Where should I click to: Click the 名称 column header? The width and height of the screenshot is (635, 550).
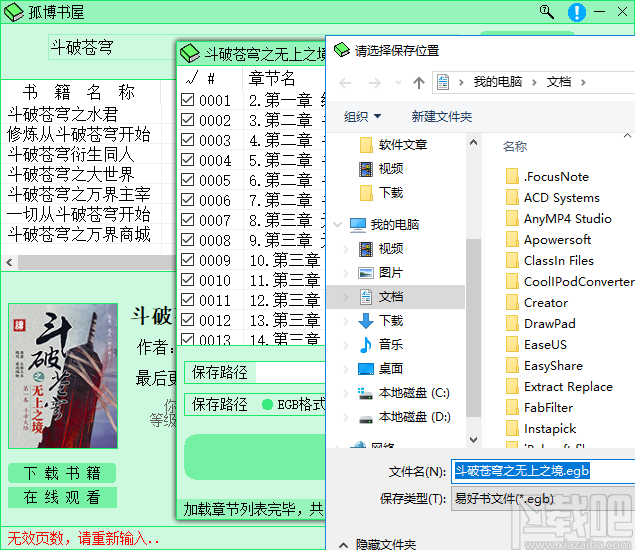click(515, 146)
